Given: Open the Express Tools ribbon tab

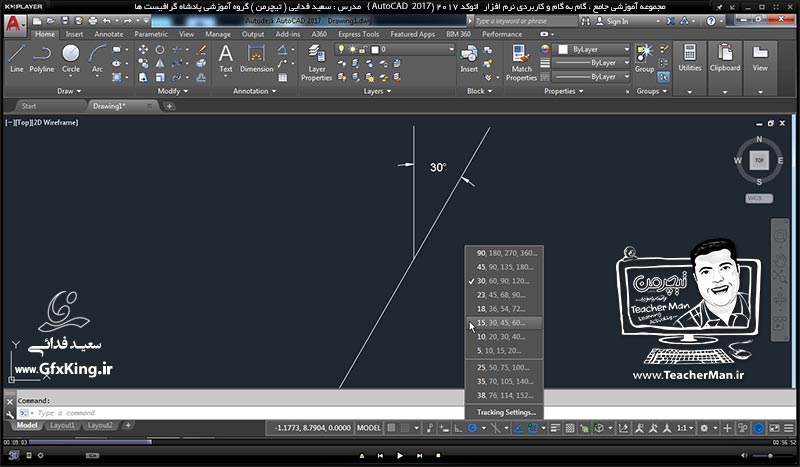Looking at the screenshot, I should point(359,34).
